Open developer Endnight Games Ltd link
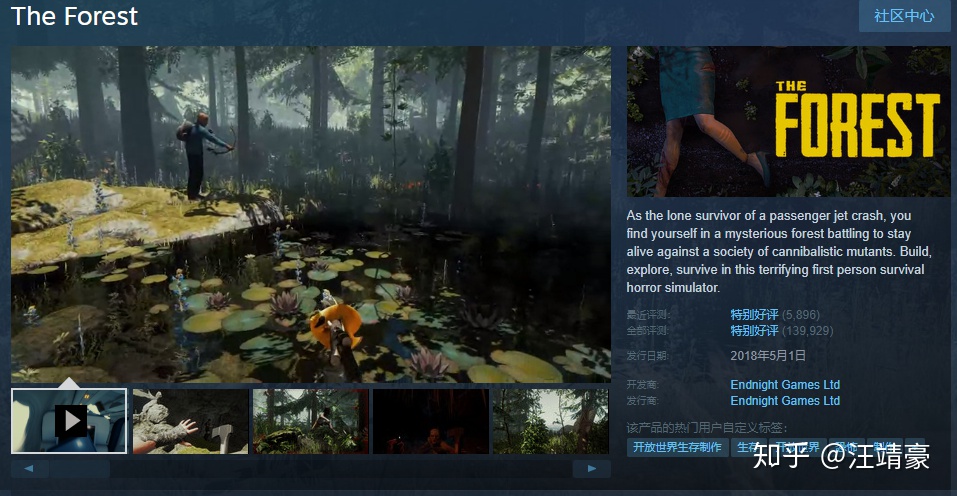This screenshot has height=496, width=957. click(x=785, y=385)
